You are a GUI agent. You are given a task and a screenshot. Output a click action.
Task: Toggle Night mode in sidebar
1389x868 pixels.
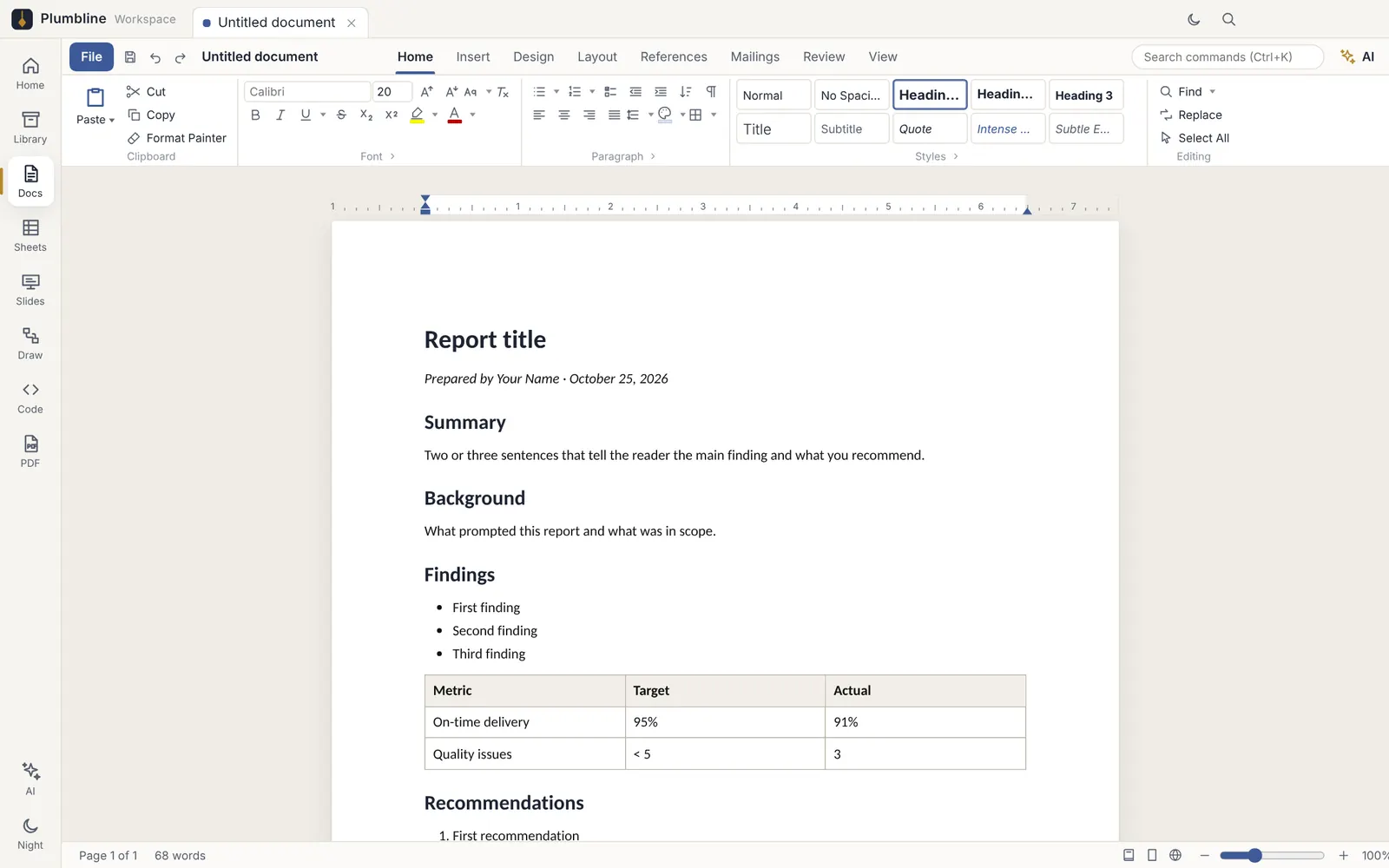point(30,833)
